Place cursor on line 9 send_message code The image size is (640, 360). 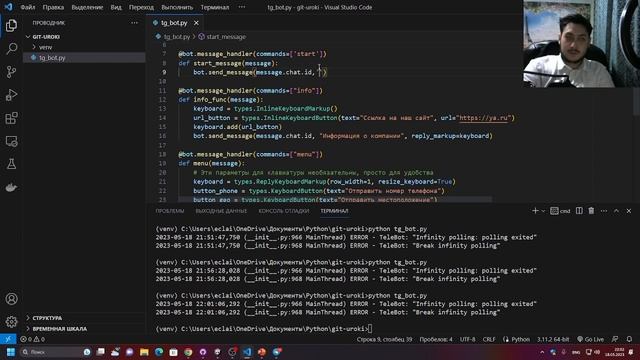tap(260, 72)
